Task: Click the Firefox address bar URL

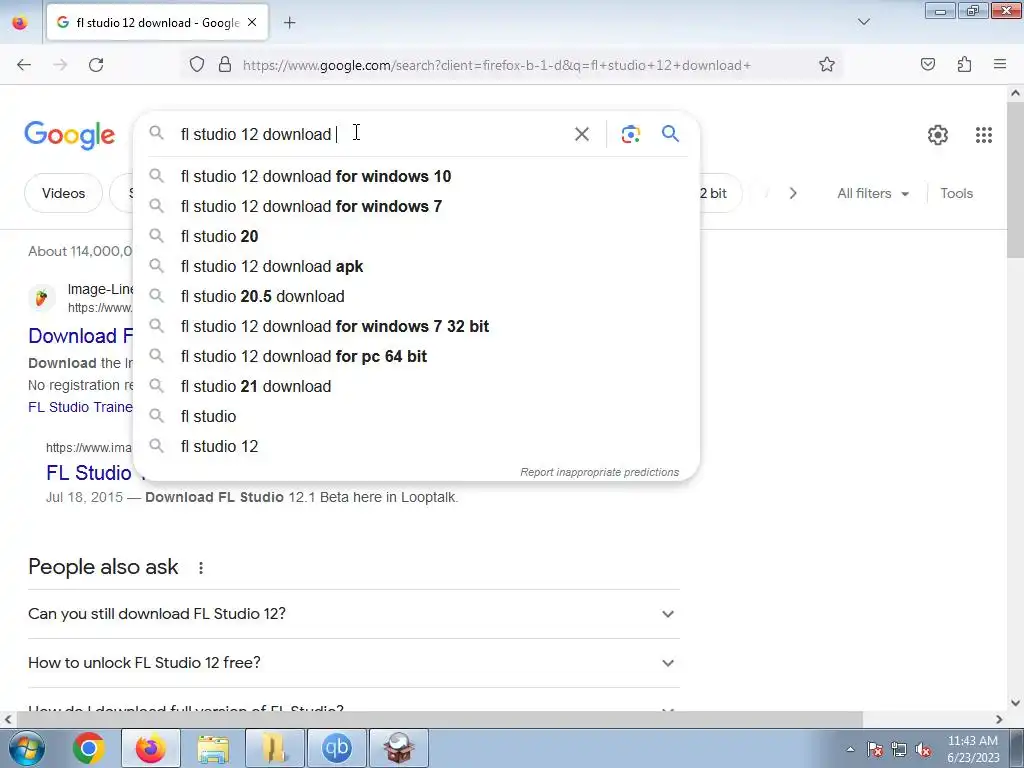Action: tap(496, 65)
